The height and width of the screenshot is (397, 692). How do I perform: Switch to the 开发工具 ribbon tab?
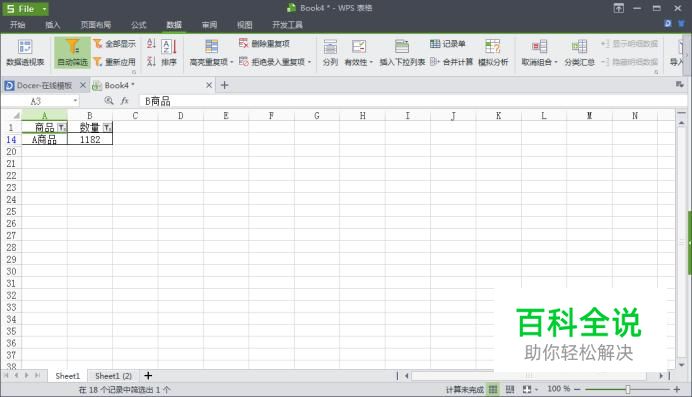pos(287,25)
